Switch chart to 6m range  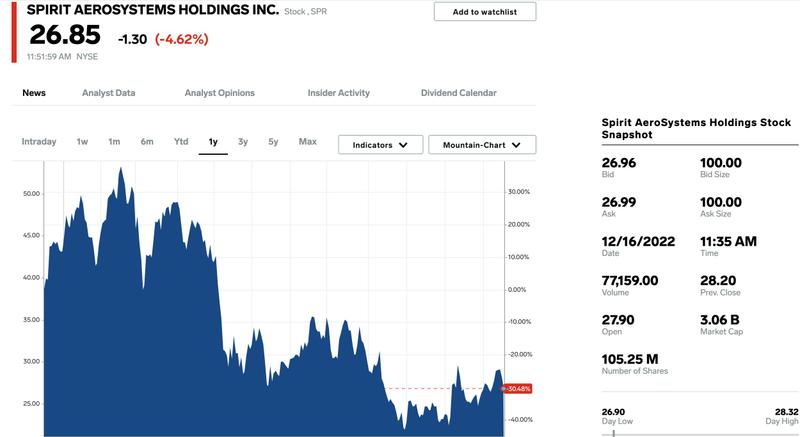point(147,142)
